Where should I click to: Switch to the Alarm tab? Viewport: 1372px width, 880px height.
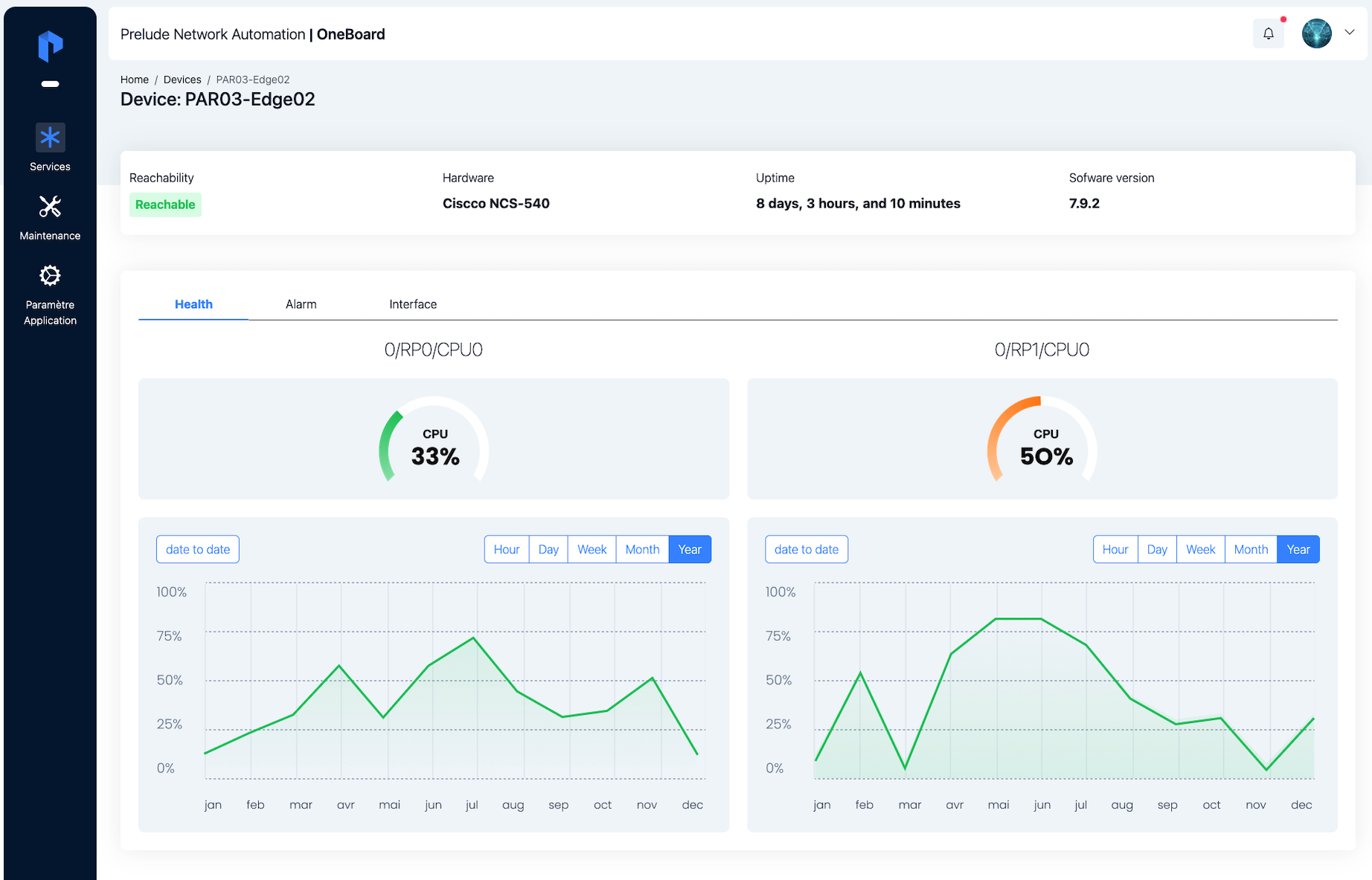pos(301,304)
